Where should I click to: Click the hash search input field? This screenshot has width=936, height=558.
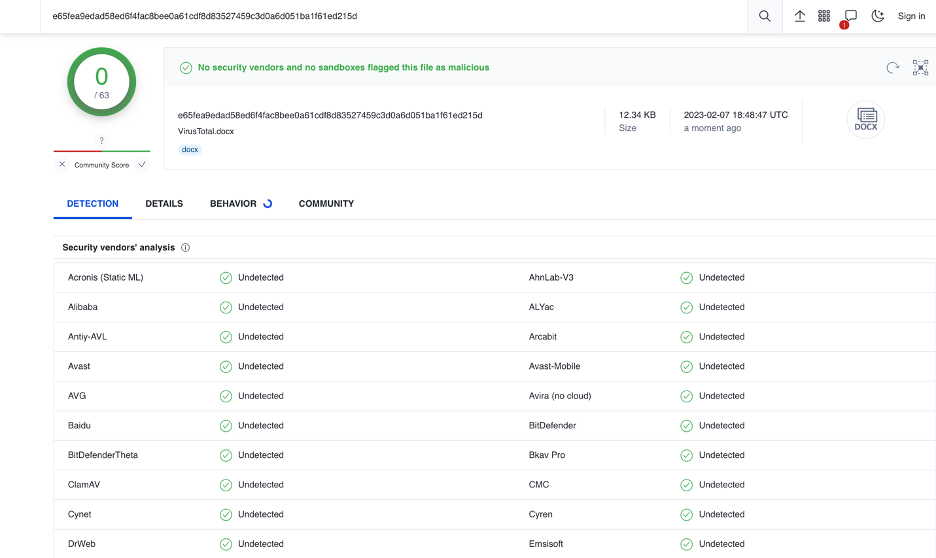coord(394,16)
